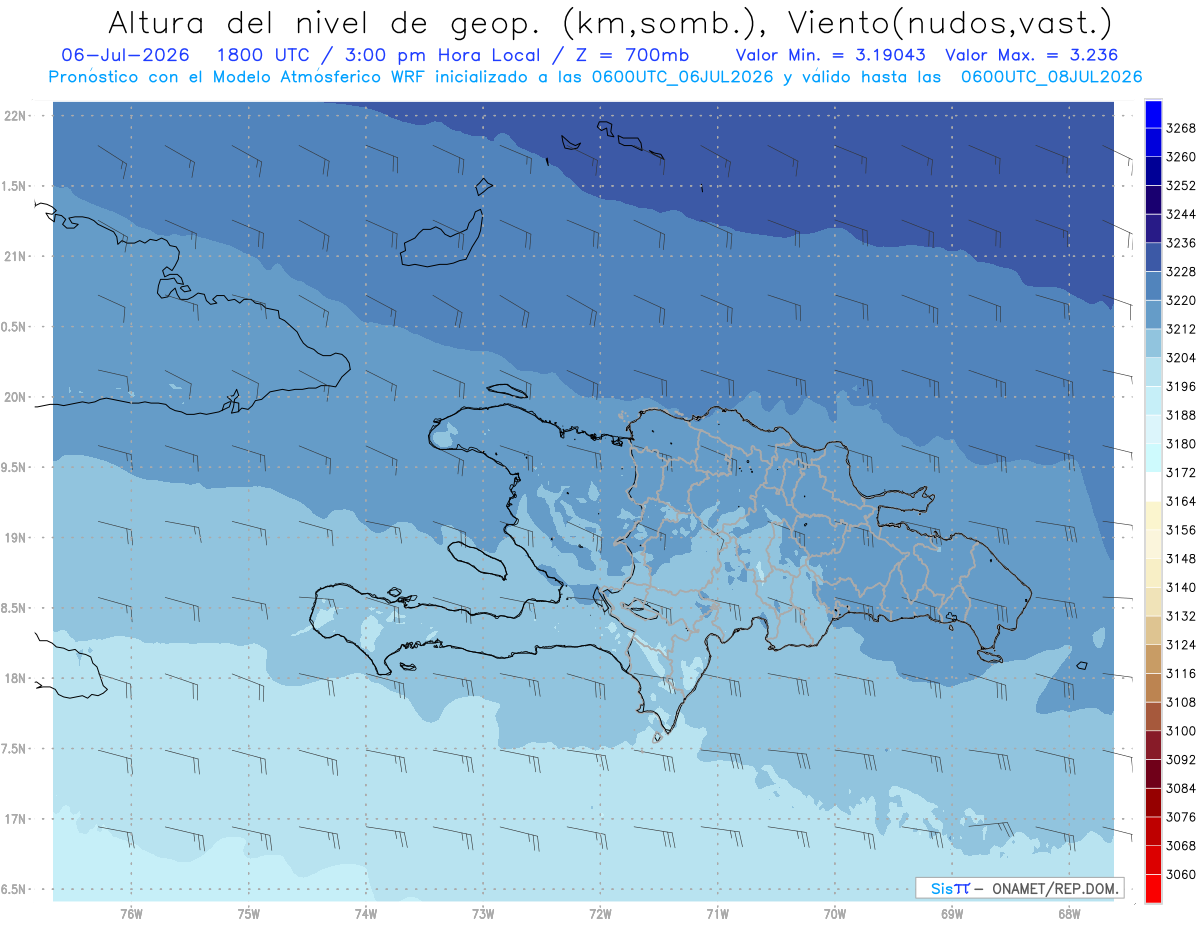
Task: Click the "70W" longitude axis label
Action: (x=835, y=914)
